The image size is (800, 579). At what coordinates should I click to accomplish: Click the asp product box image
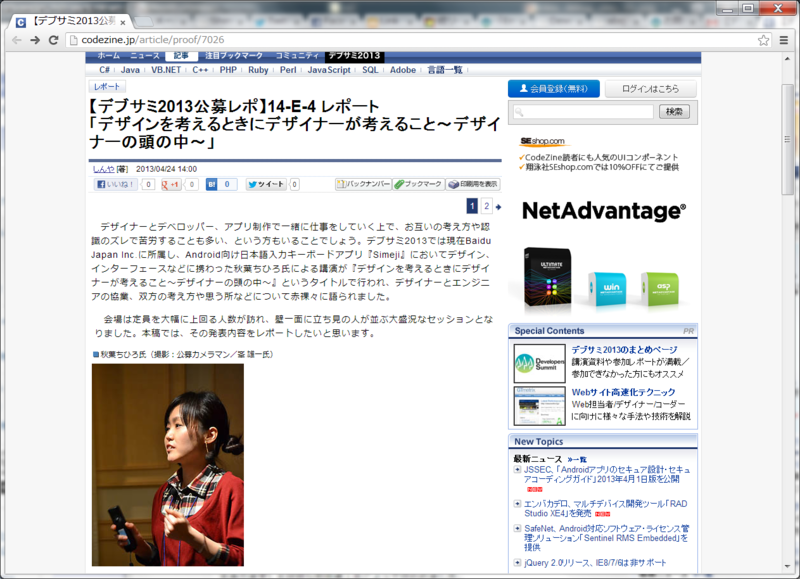click(660, 288)
